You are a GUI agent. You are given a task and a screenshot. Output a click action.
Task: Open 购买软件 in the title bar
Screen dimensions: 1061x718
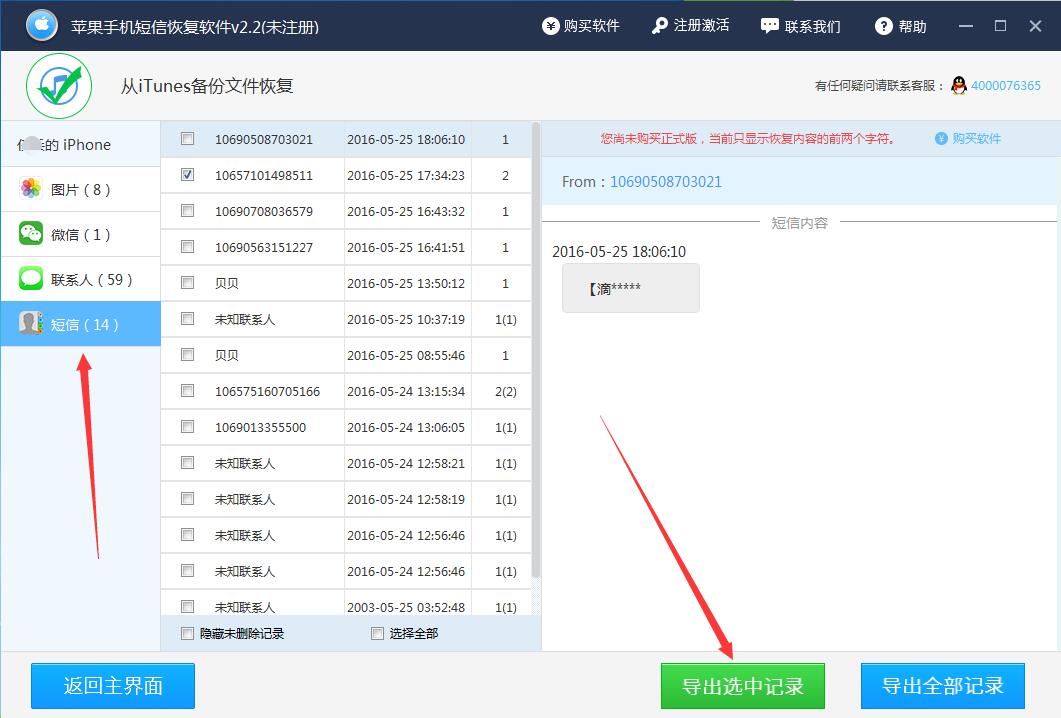[x=581, y=26]
